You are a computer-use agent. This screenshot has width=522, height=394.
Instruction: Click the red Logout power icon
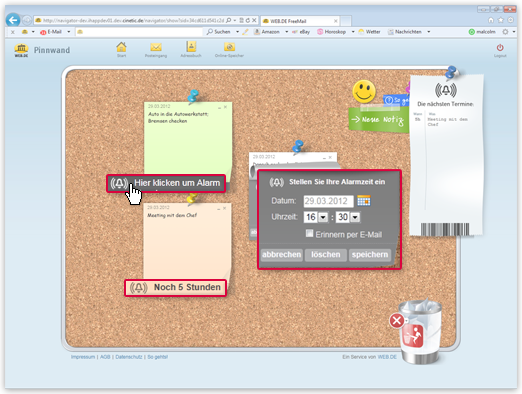pyautogui.click(x=500, y=47)
